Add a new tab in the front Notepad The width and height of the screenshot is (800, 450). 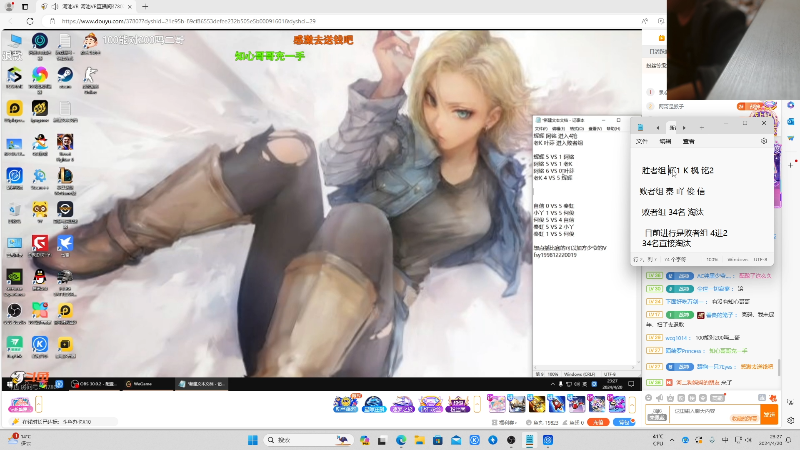point(702,128)
